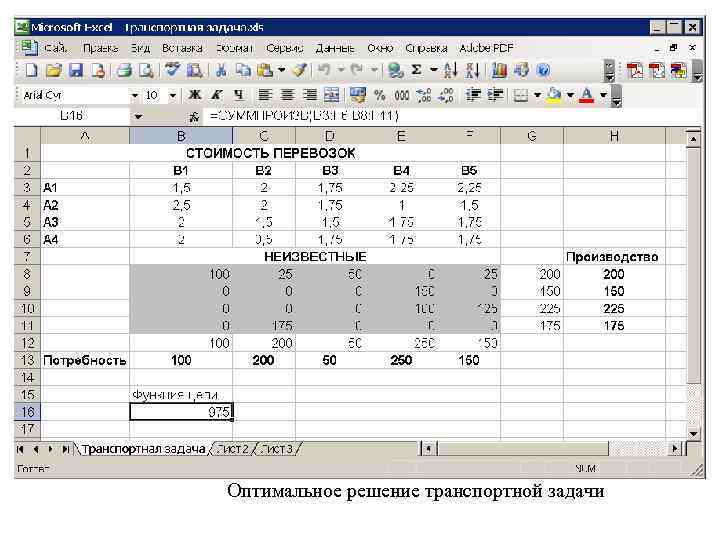Merge and center cells icon
This screenshot has height=540, width=720.
point(332,95)
